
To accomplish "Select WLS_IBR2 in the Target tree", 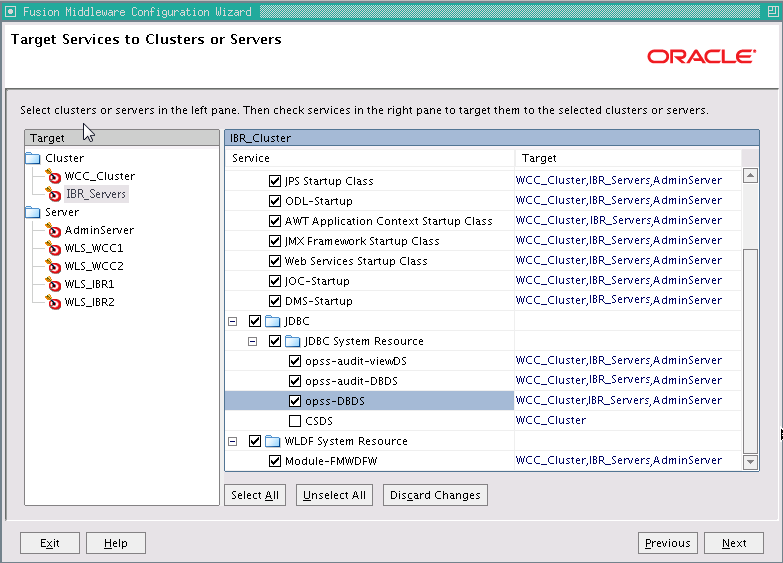I will coord(89,302).
